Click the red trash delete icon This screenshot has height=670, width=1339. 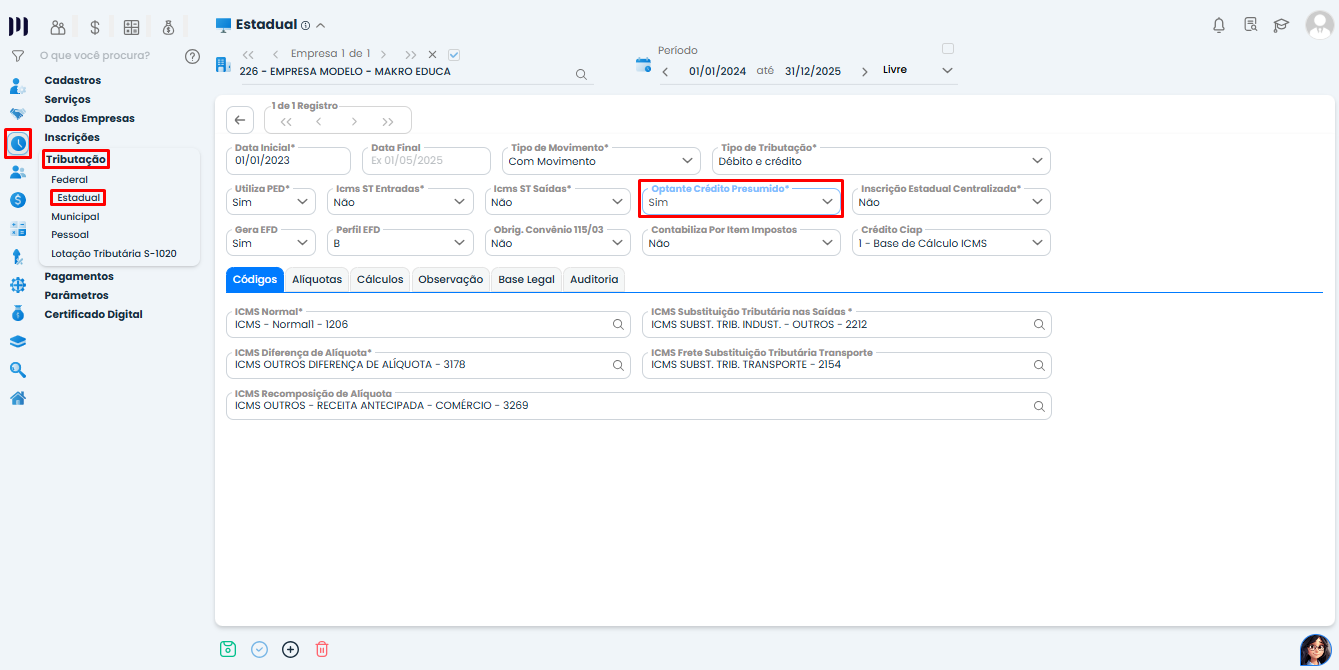[322, 649]
